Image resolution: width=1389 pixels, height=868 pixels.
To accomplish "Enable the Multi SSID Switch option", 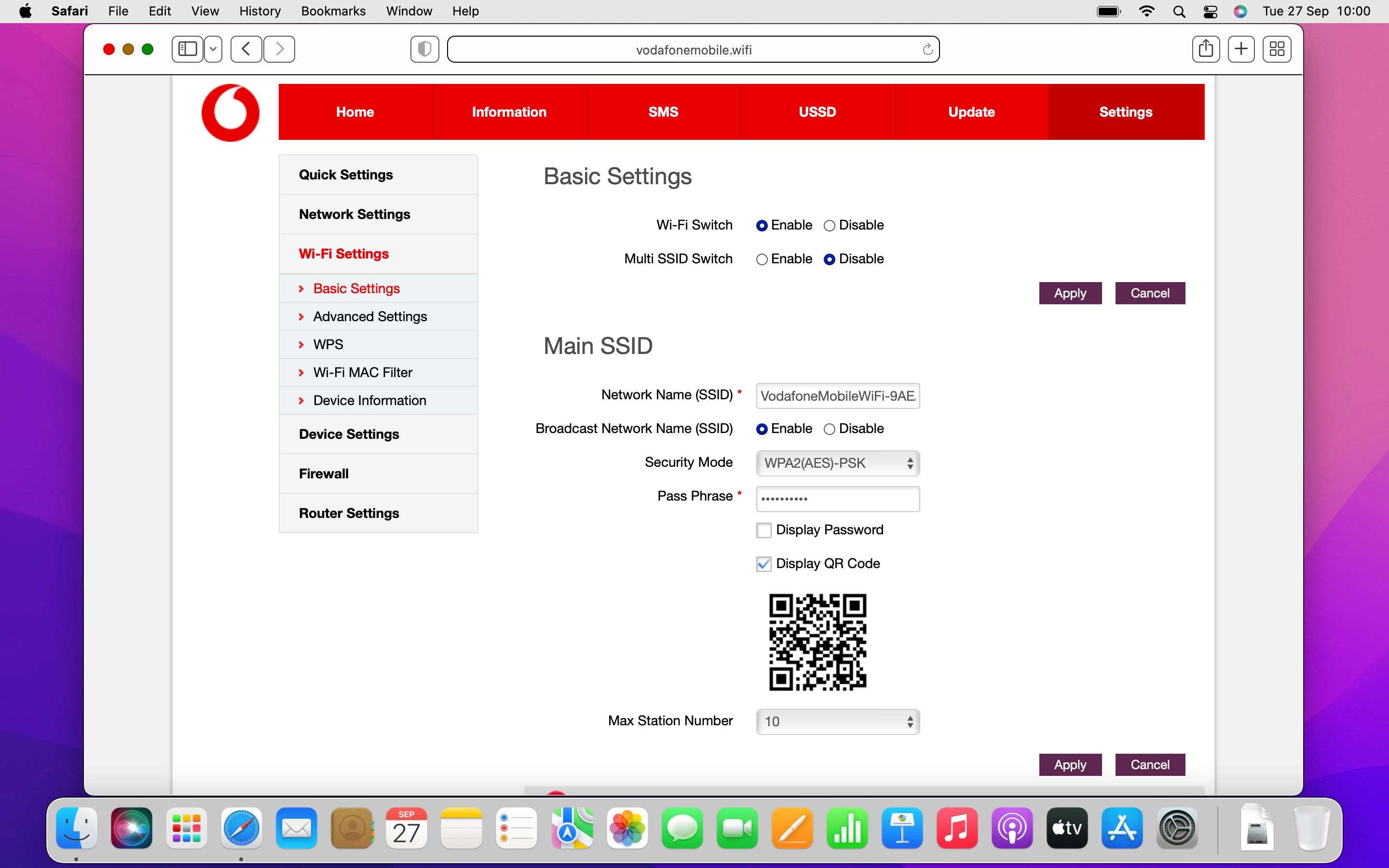I will (x=762, y=259).
